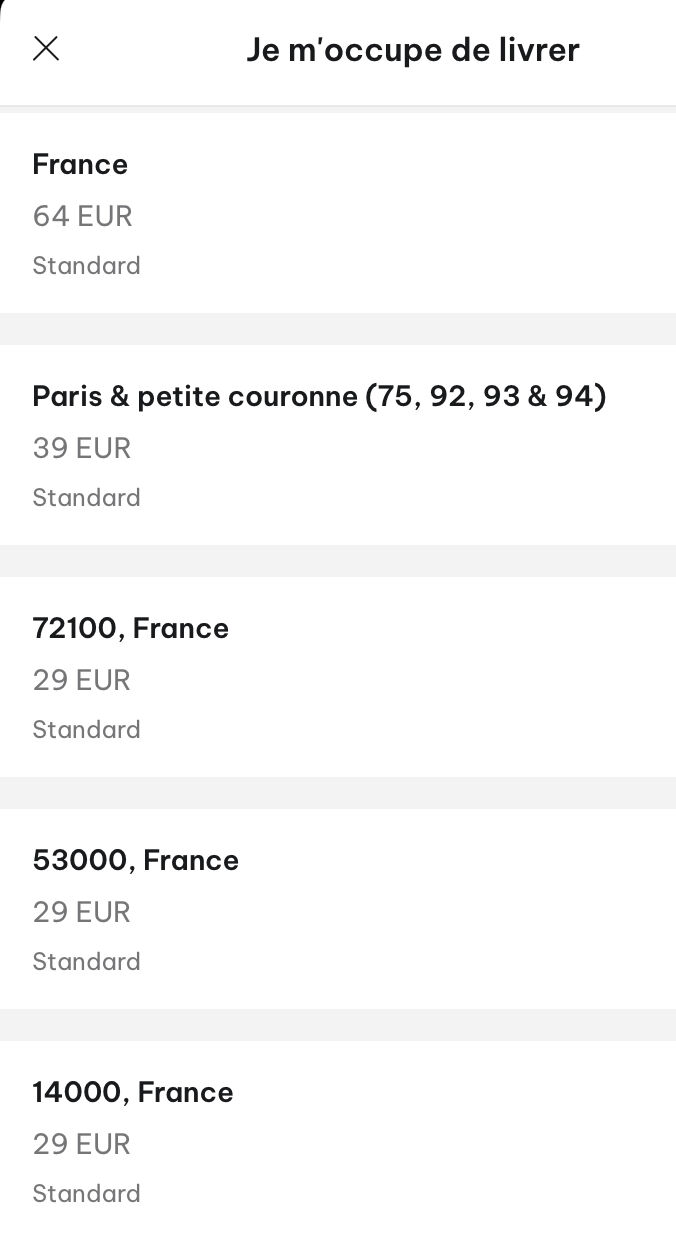Close the delivery dialog with the X icon
Viewport: 676px width, 1237px height.
click(x=46, y=48)
